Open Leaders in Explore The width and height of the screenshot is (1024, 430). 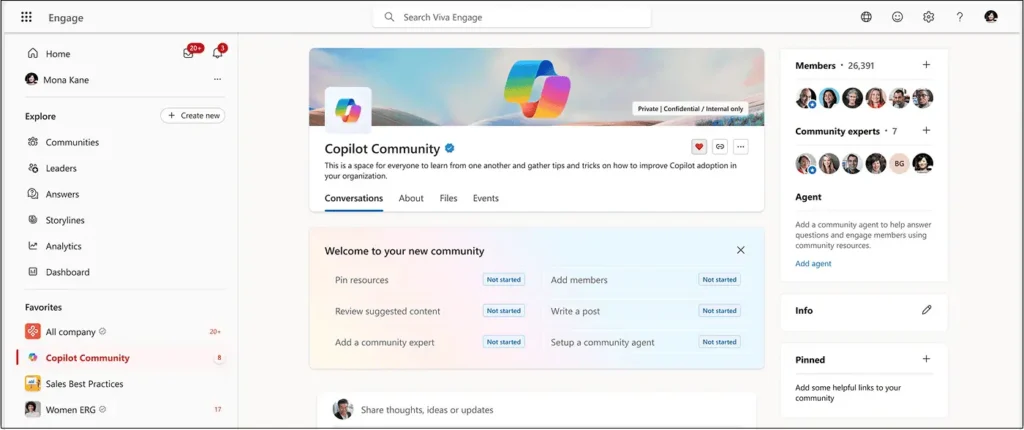coord(61,168)
